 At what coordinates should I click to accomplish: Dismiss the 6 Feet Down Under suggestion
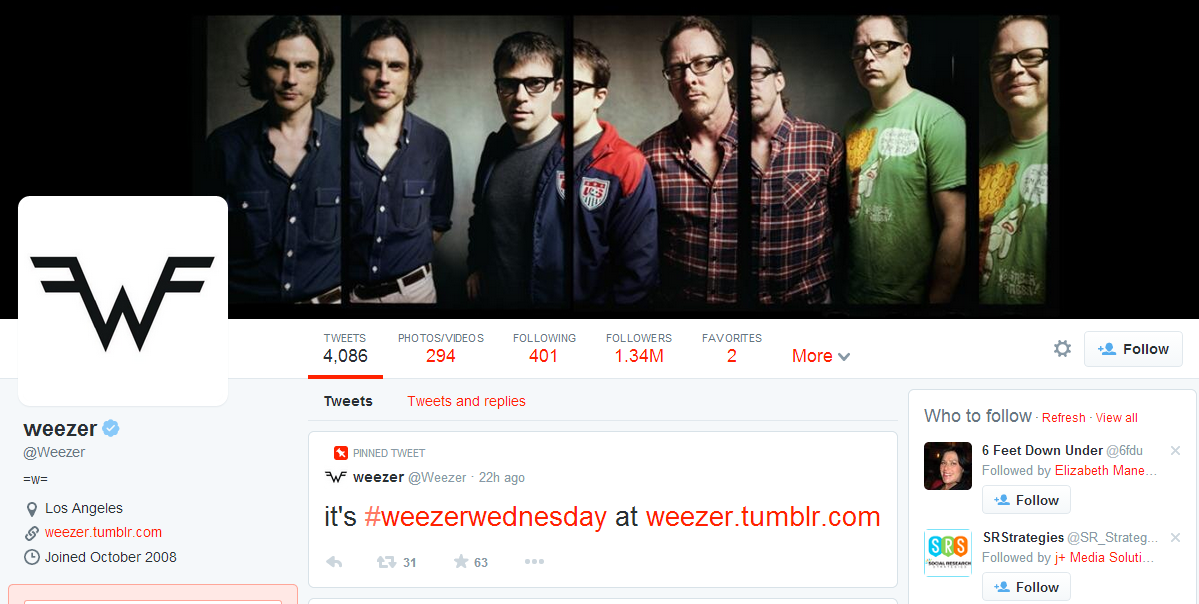pos(1175,450)
